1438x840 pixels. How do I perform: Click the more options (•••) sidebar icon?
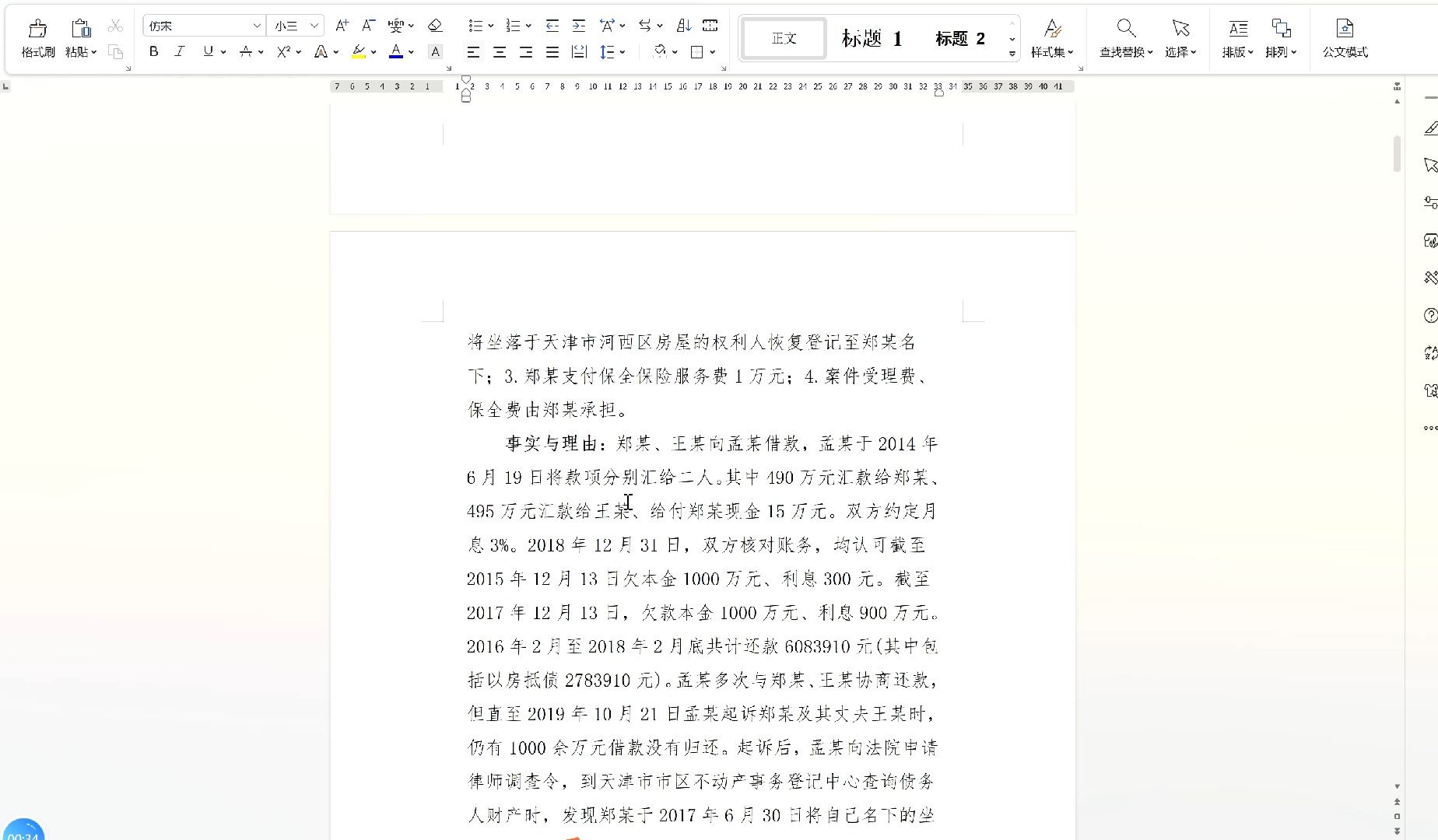1430,428
